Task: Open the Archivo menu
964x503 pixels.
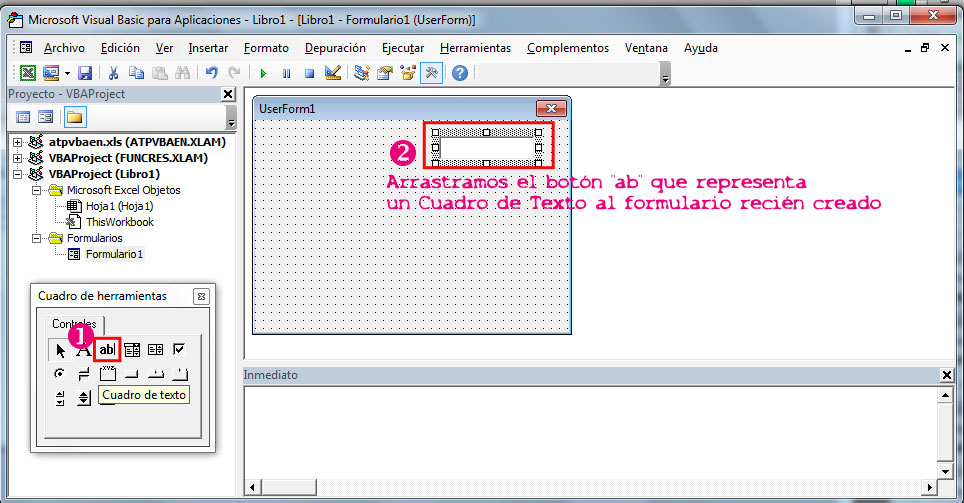Action: [64, 48]
